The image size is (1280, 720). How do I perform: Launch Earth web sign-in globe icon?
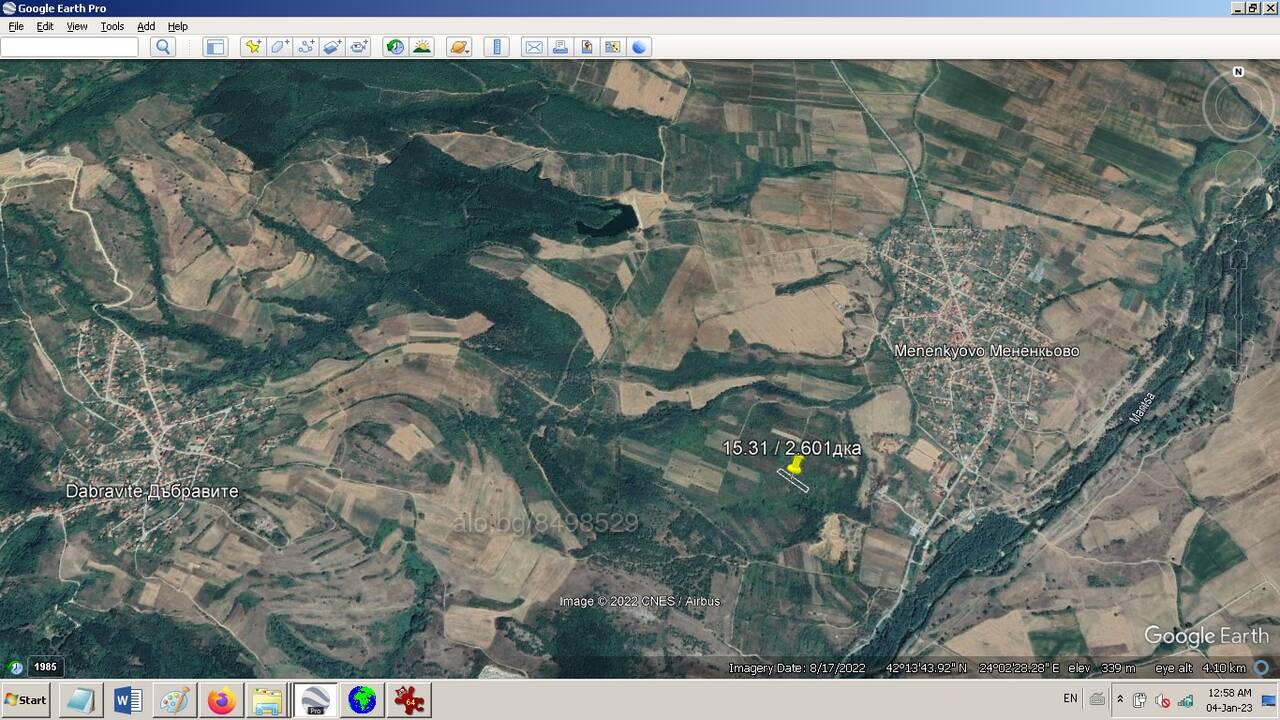click(x=639, y=47)
